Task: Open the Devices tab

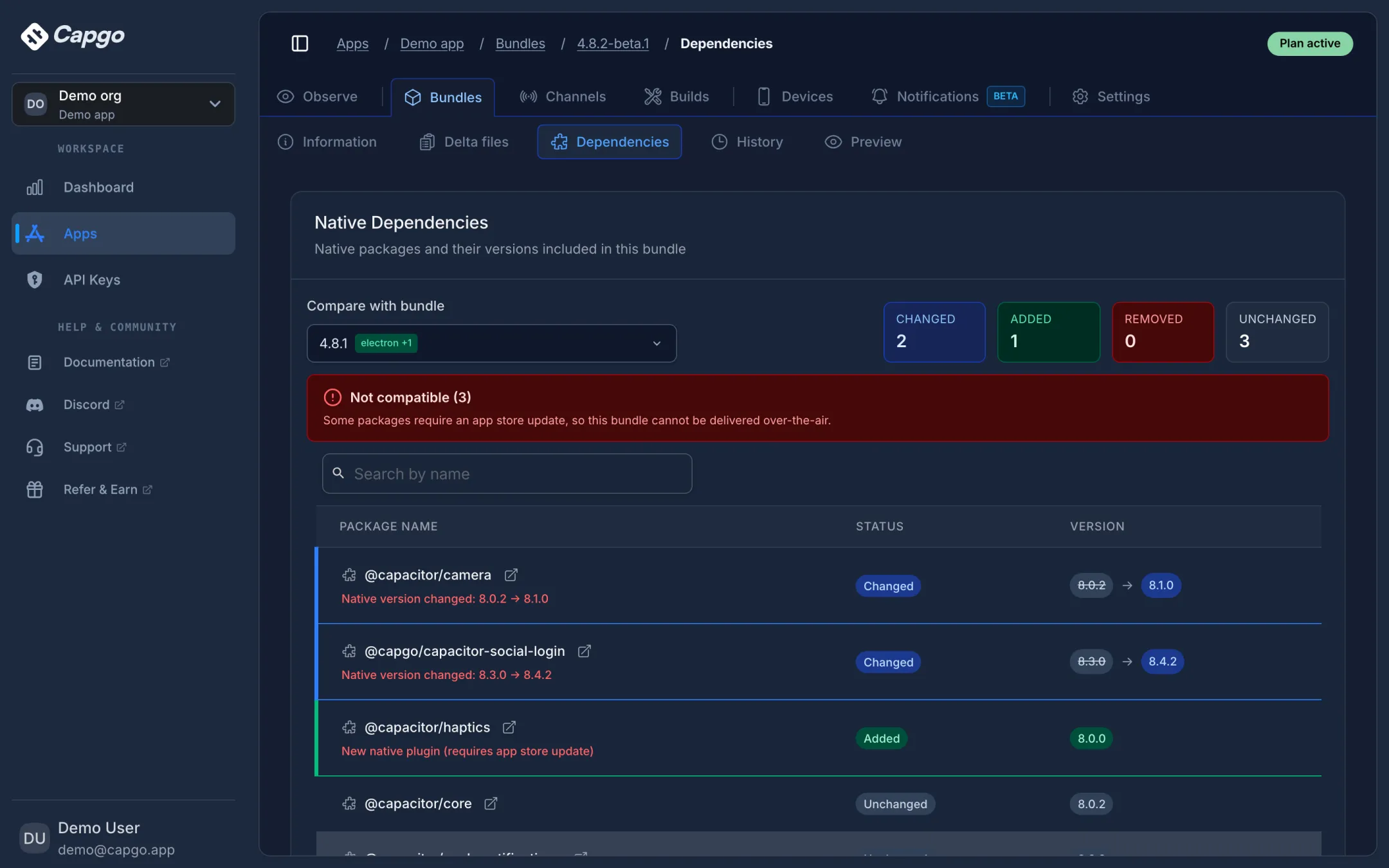Action: [795, 96]
